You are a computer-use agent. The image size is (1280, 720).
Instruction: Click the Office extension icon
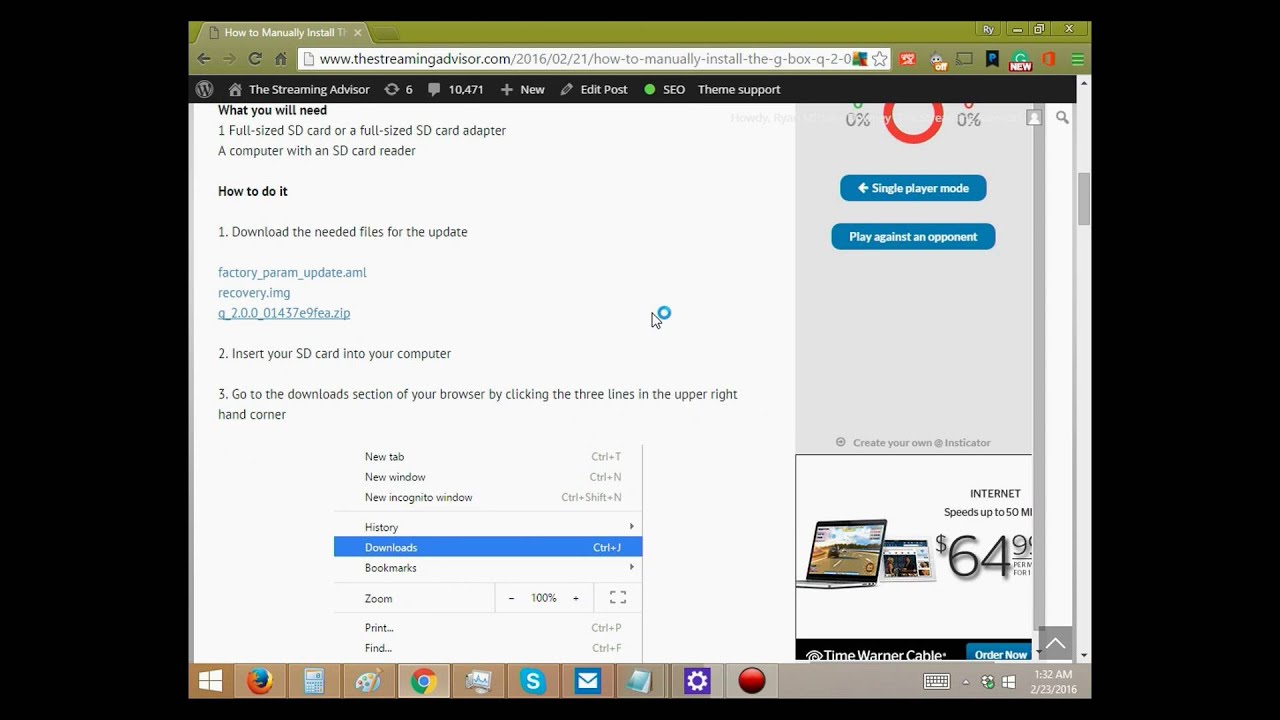coord(1048,59)
